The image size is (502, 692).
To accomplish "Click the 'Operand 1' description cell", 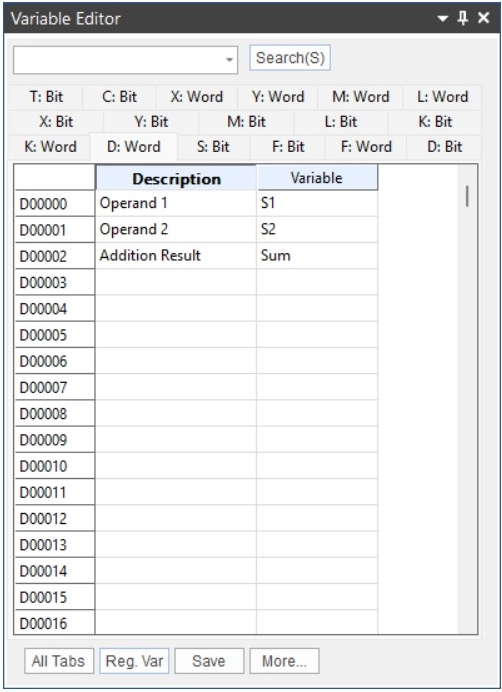I will (x=176, y=203).
